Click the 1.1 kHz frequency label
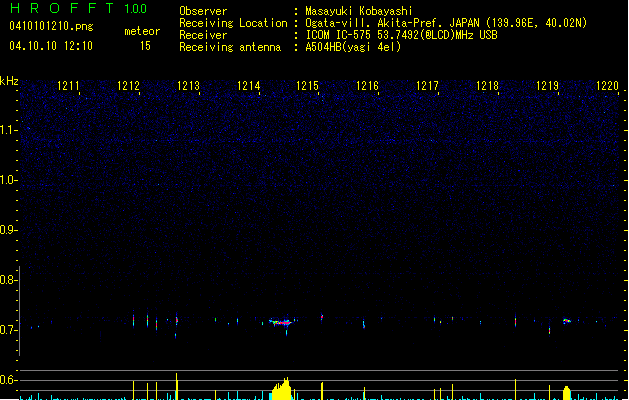The image size is (629, 400). pos(8,130)
